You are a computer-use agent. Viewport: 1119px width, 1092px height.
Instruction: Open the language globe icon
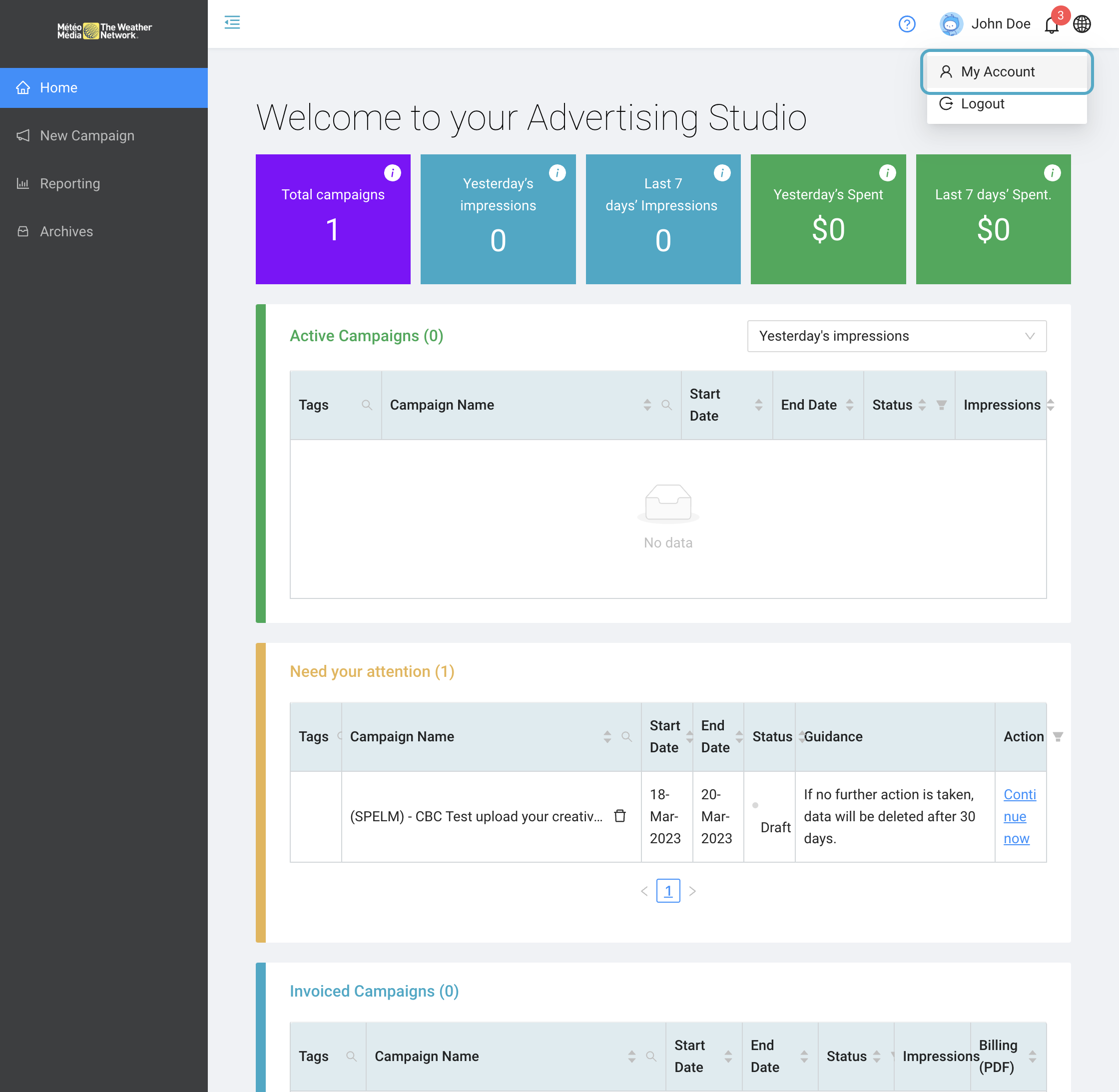[x=1082, y=24]
